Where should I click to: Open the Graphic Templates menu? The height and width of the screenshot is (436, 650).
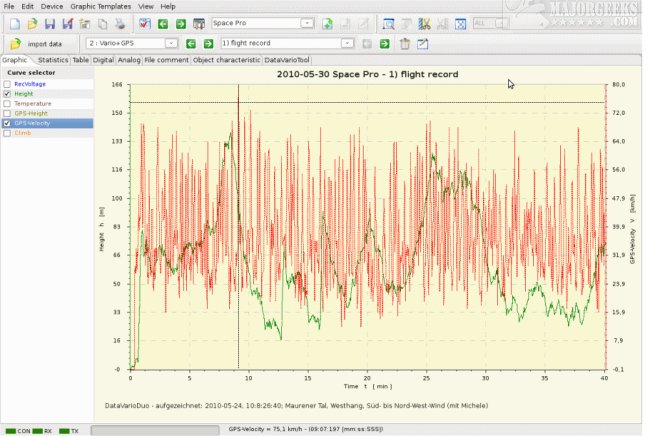101,6
